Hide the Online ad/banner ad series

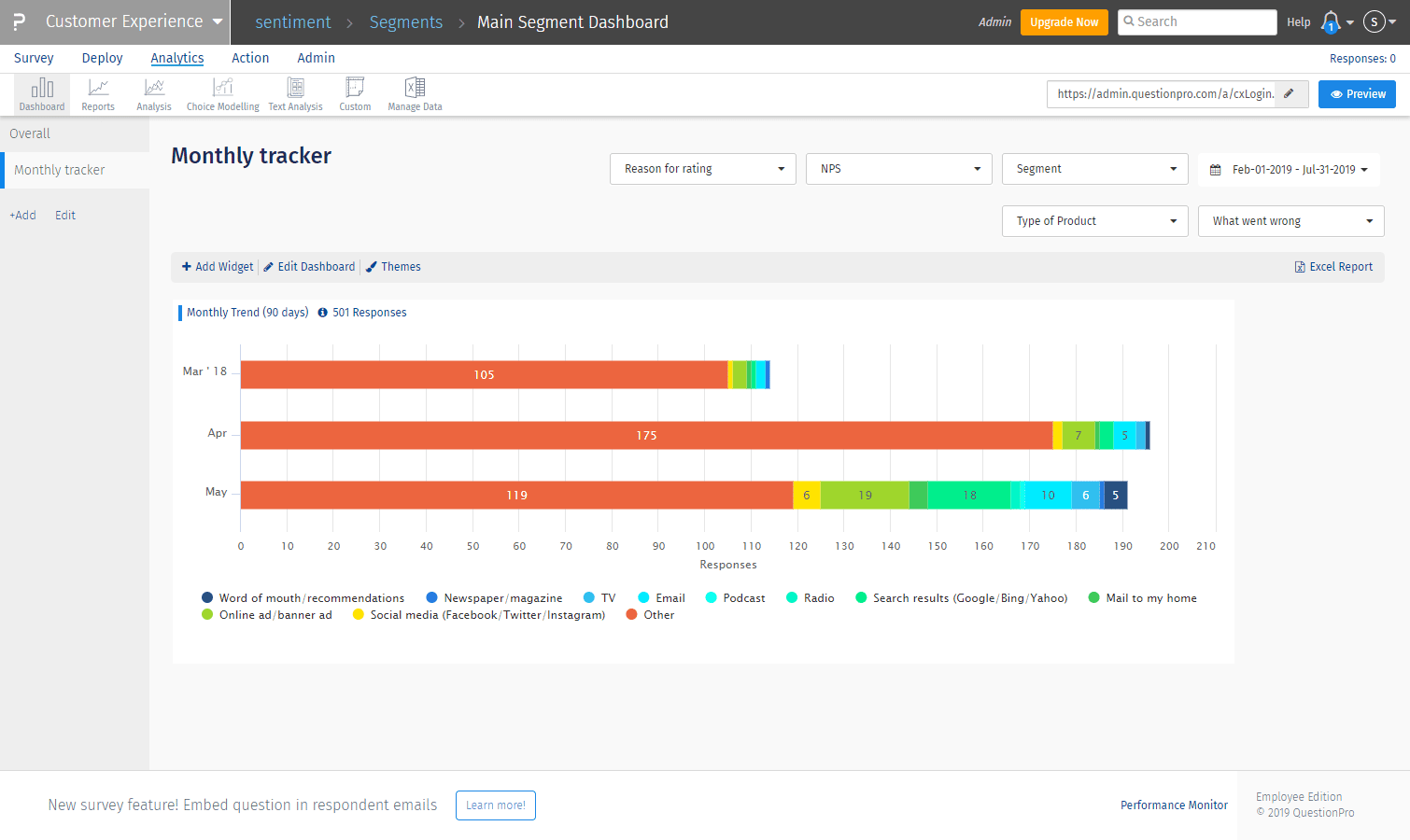point(267,615)
